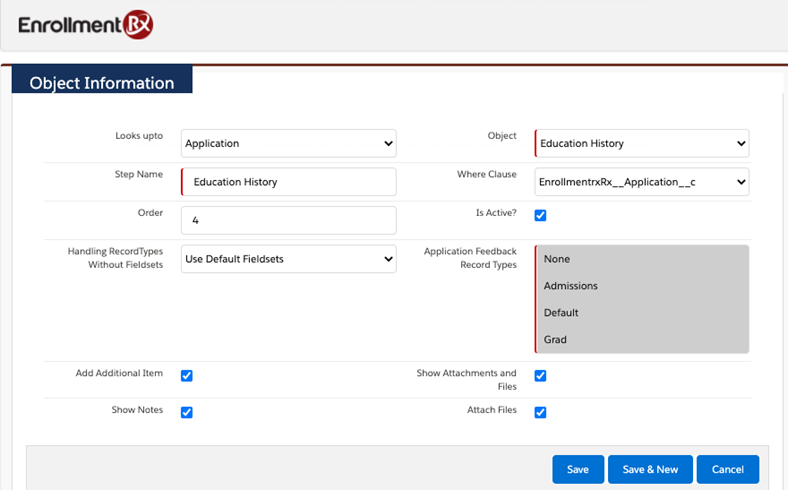Click the Cancel button

728,469
